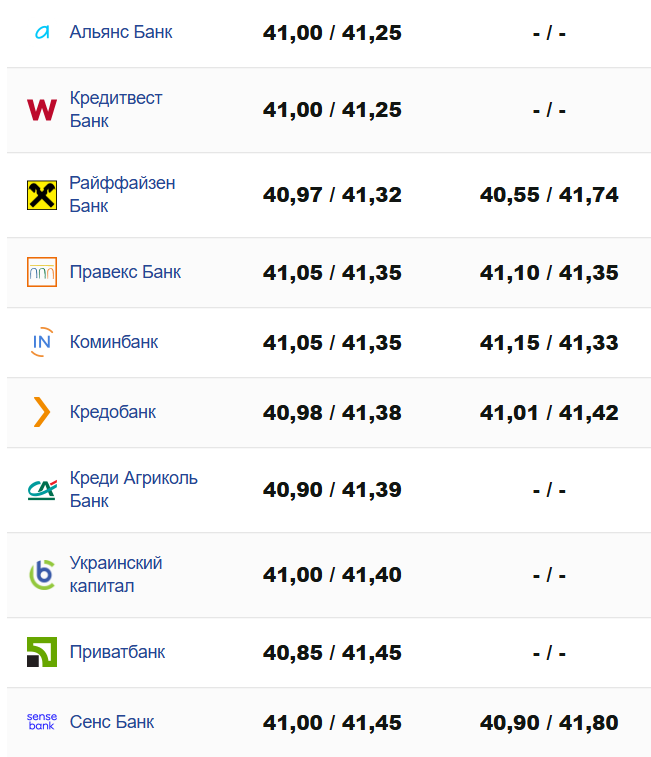Follow the Райффайзен Банк link
Screen dimensions: 651x757
point(122,195)
